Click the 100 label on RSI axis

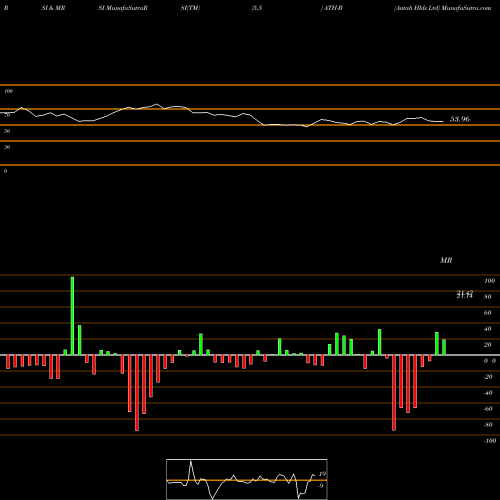tap(9, 91)
